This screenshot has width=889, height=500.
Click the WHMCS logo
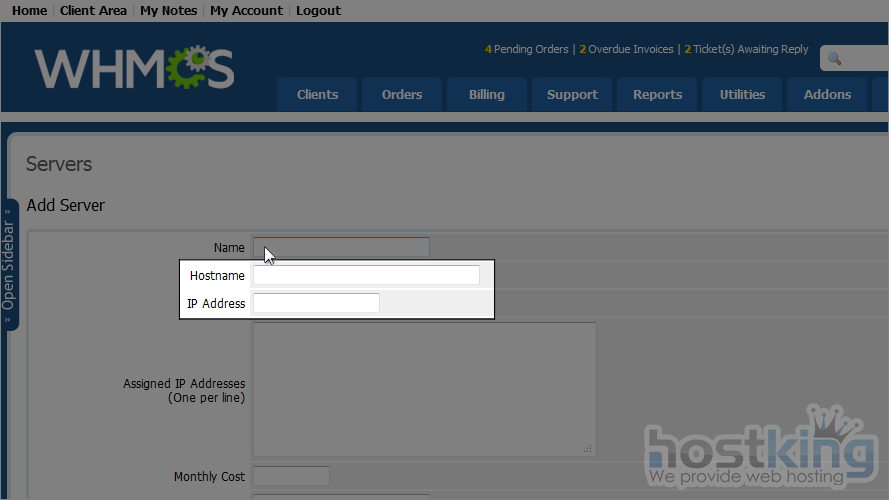[x=135, y=68]
